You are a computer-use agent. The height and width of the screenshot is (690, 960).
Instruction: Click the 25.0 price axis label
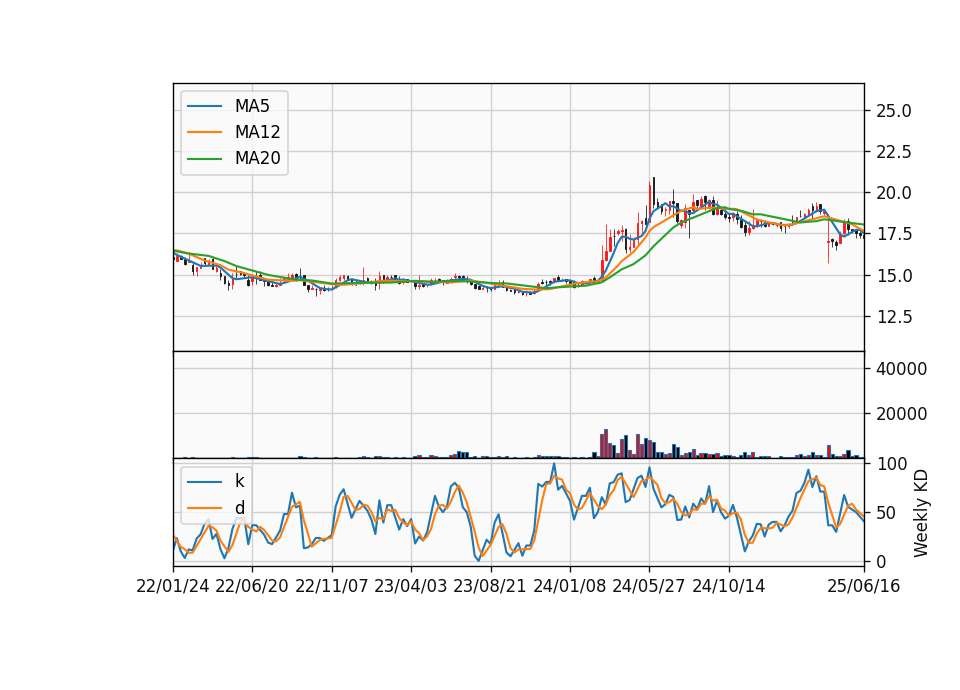(x=893, y=111)
